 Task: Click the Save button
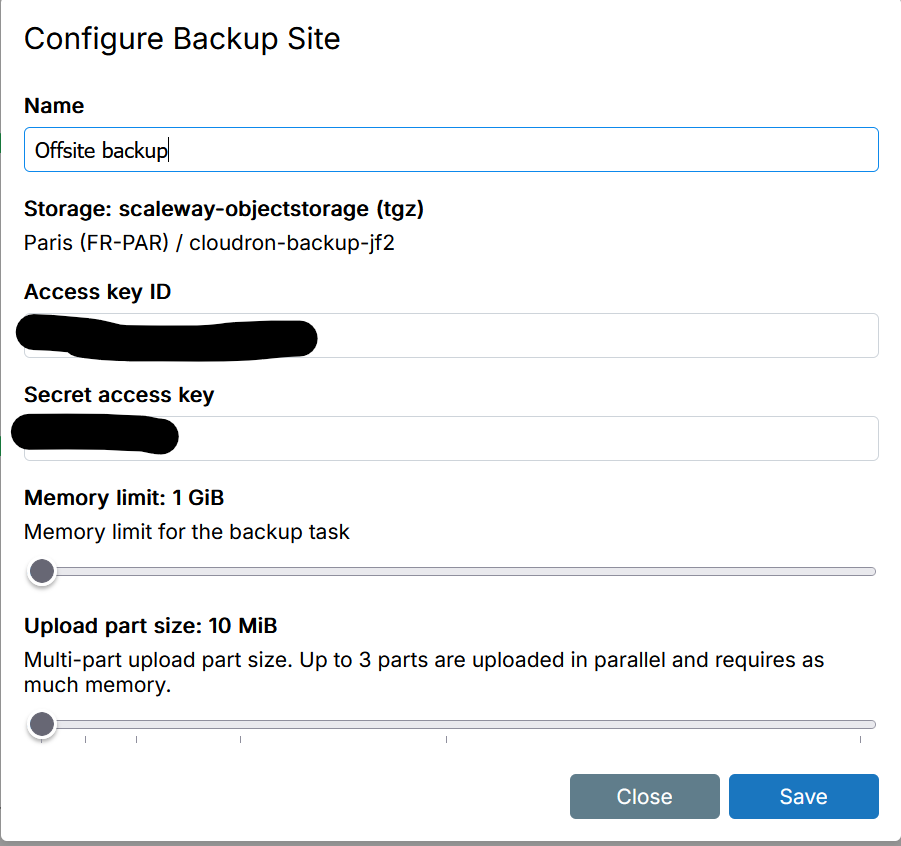[x=803, y=796]
